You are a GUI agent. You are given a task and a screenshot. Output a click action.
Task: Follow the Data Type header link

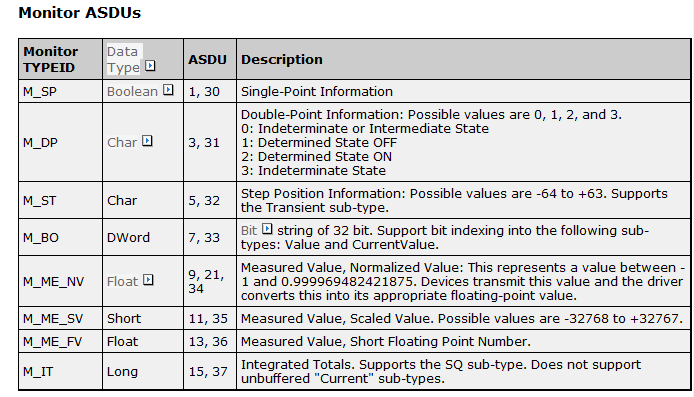(123, 59)
